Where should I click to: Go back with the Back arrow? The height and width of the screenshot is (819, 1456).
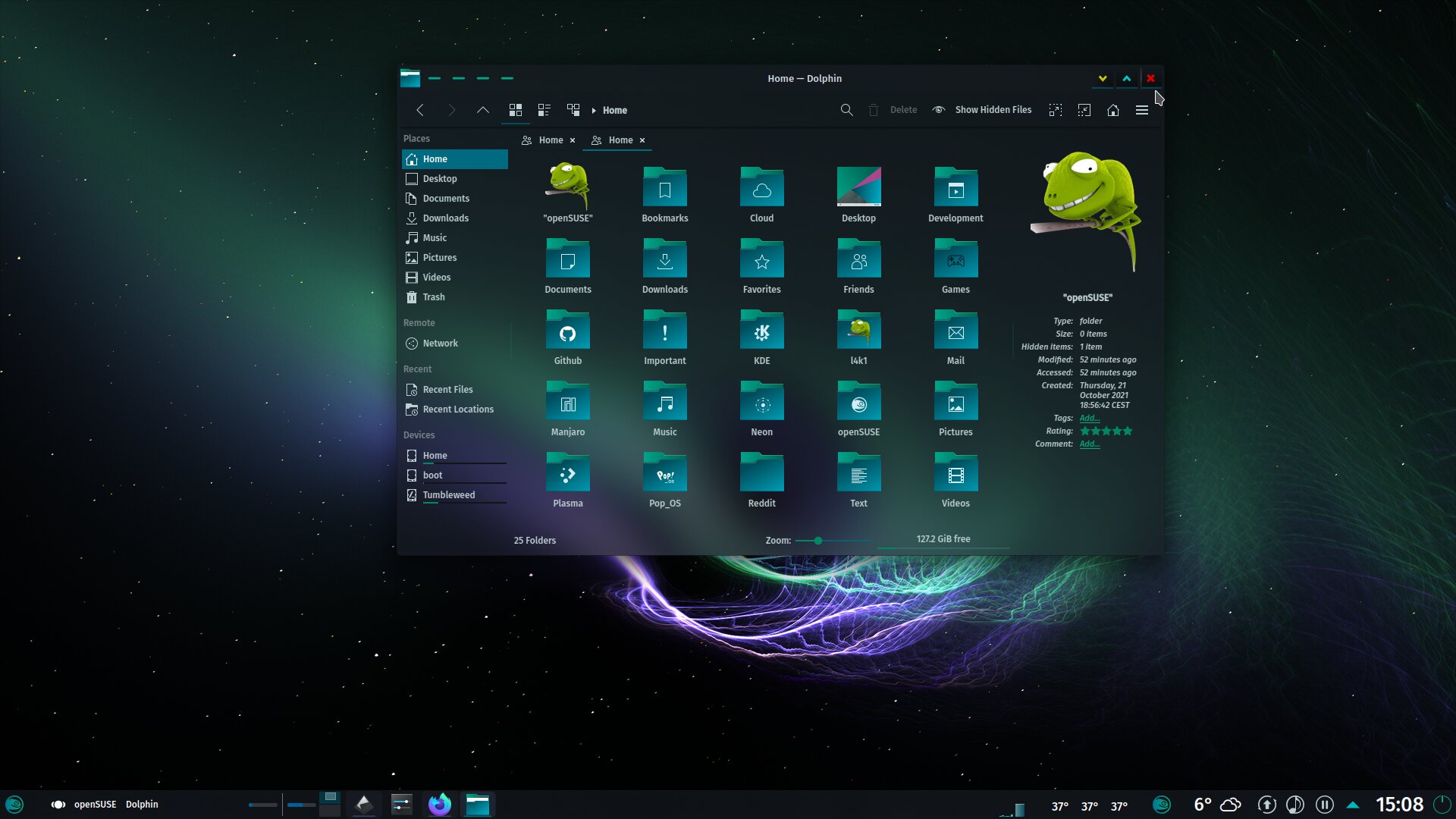point(420,110)
